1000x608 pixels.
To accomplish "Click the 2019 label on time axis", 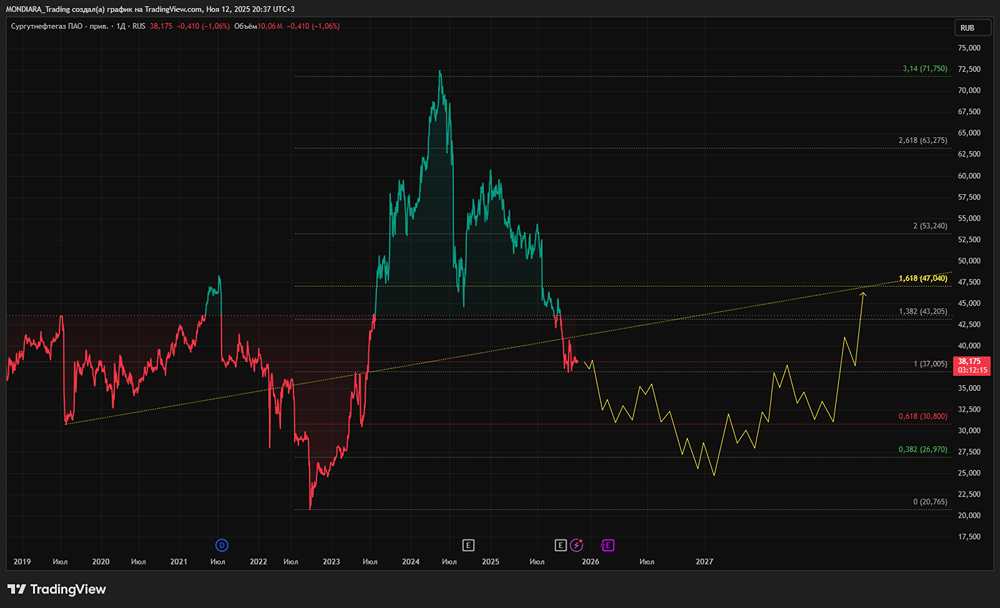I will (22, 561).
